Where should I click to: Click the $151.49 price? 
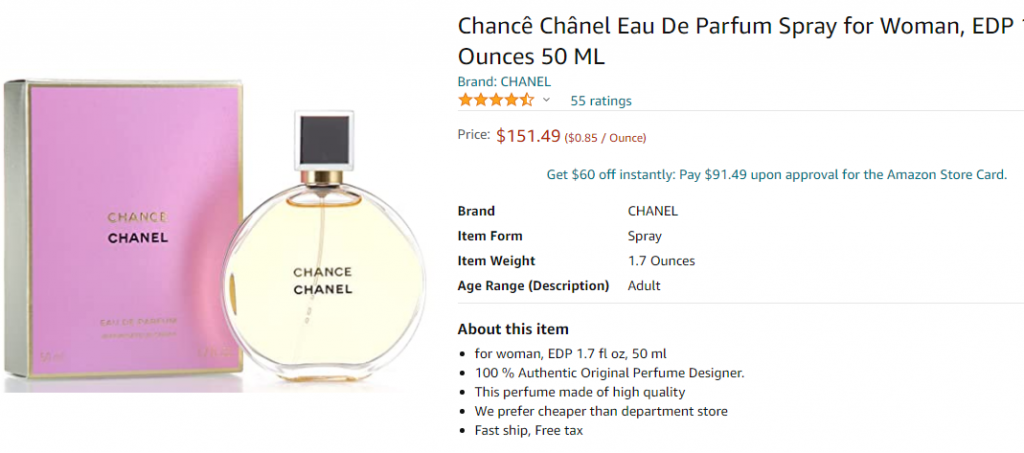tap(528, 136)
